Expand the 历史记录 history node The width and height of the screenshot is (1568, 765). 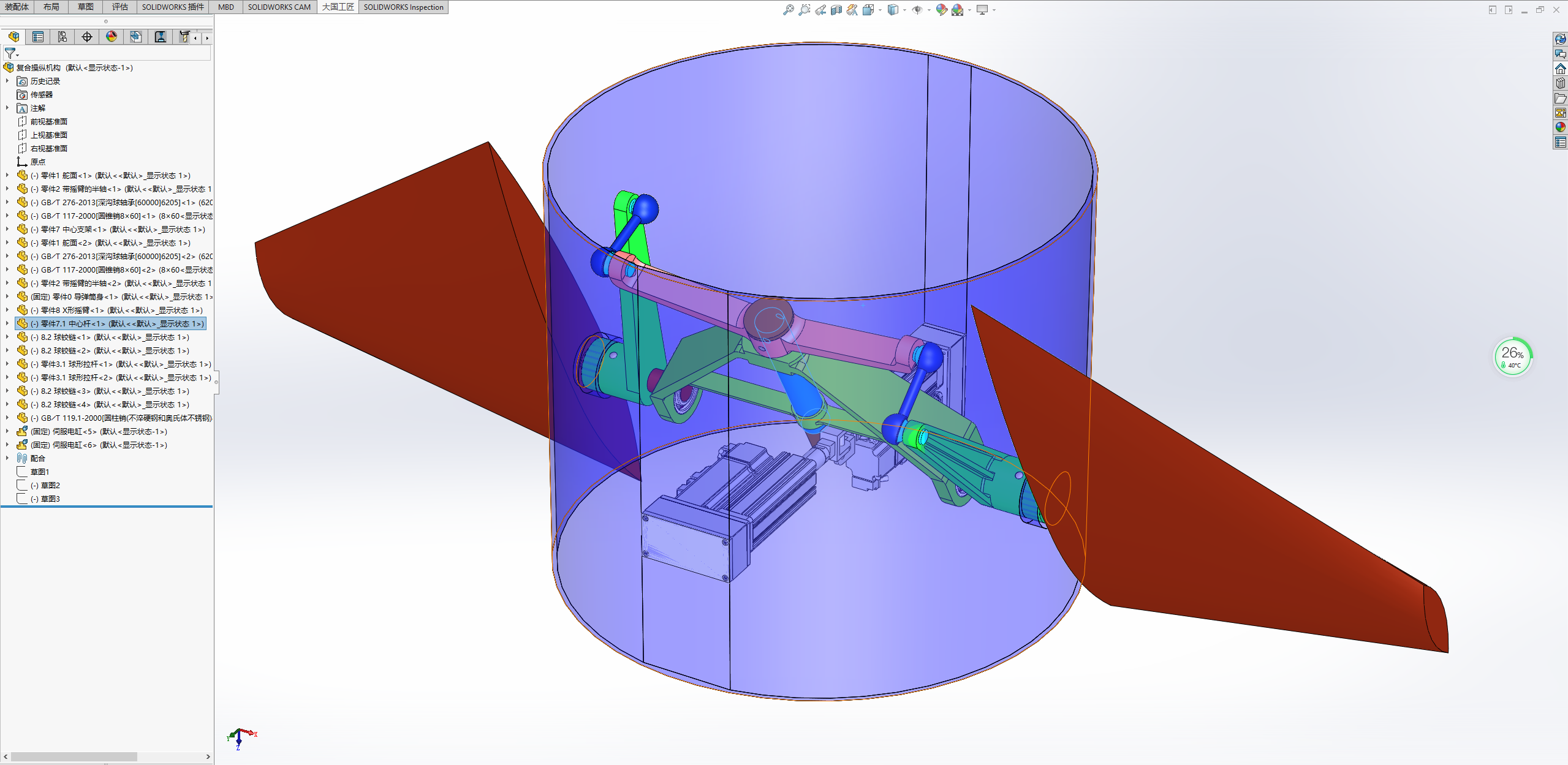(7, 81)
